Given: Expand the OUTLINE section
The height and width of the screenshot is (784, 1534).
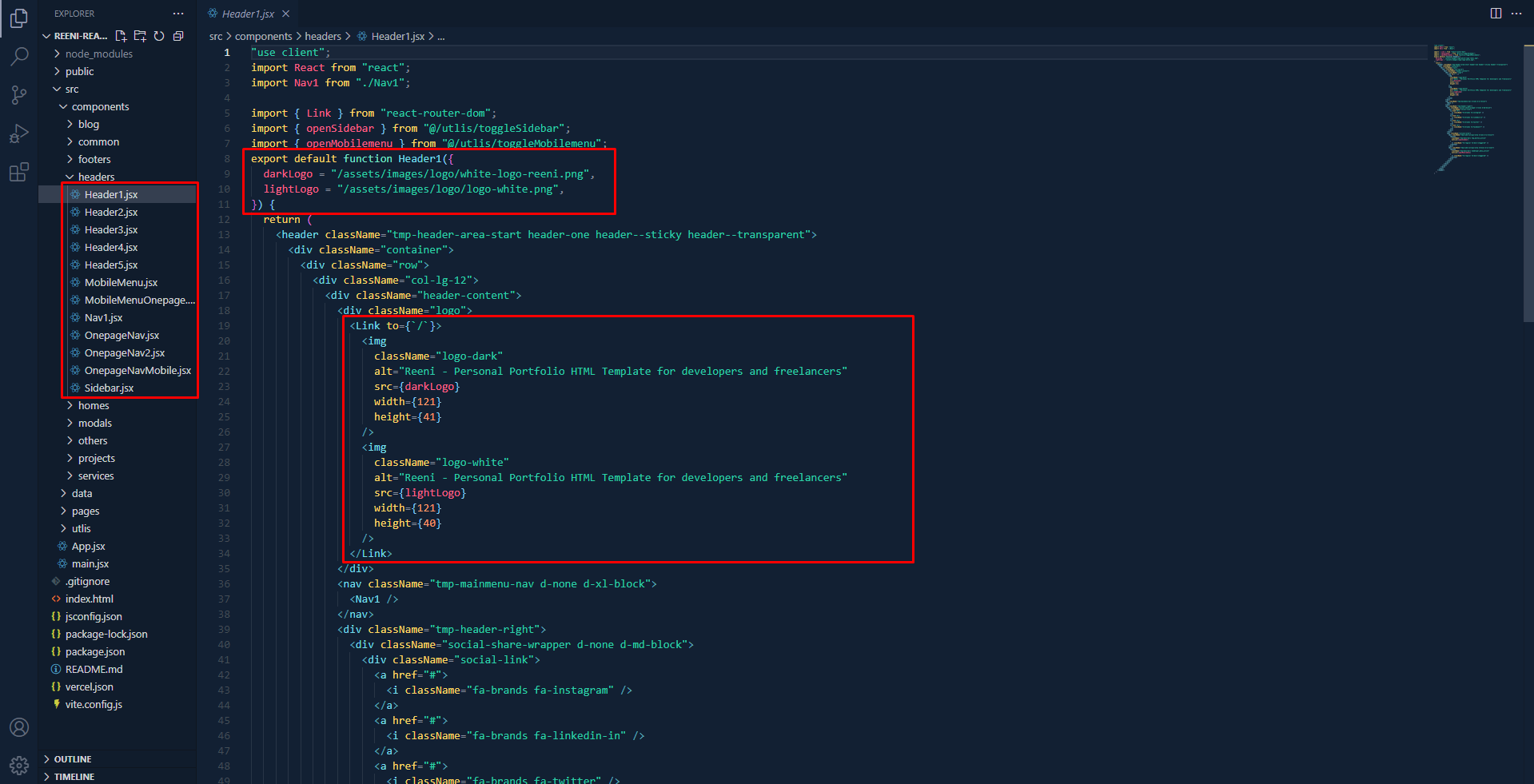Looking at the screenshot, I should (73, 758).
